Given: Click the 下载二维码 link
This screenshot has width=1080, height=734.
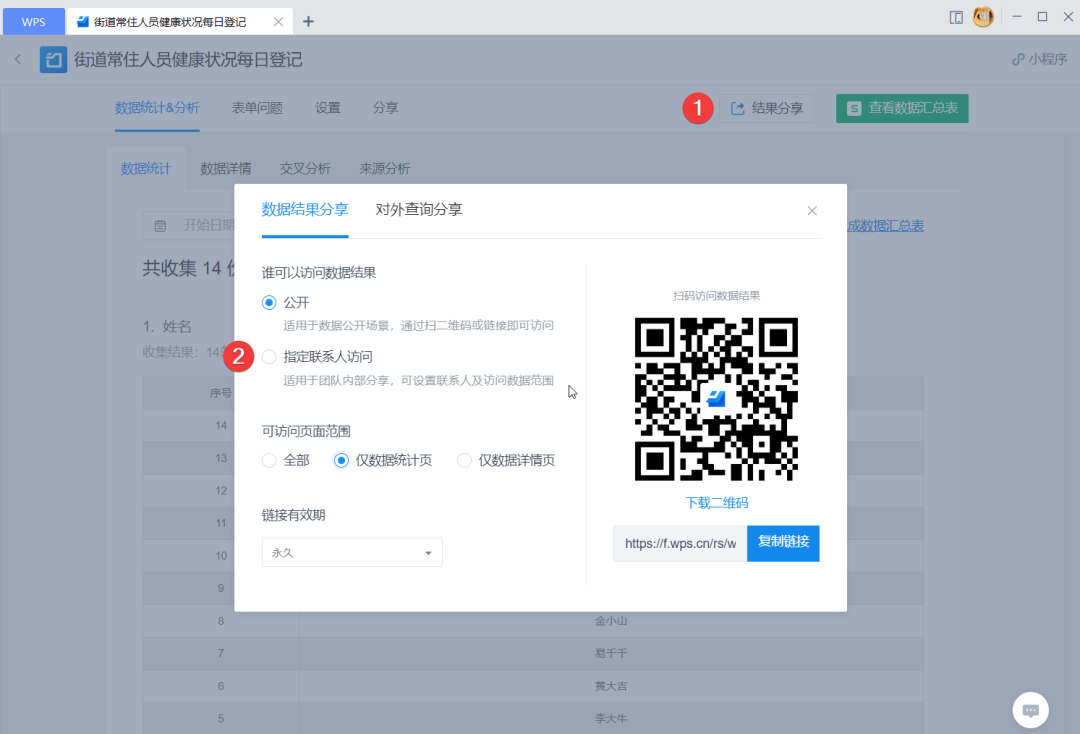Looking at the screenshot, I should [716, 503].
